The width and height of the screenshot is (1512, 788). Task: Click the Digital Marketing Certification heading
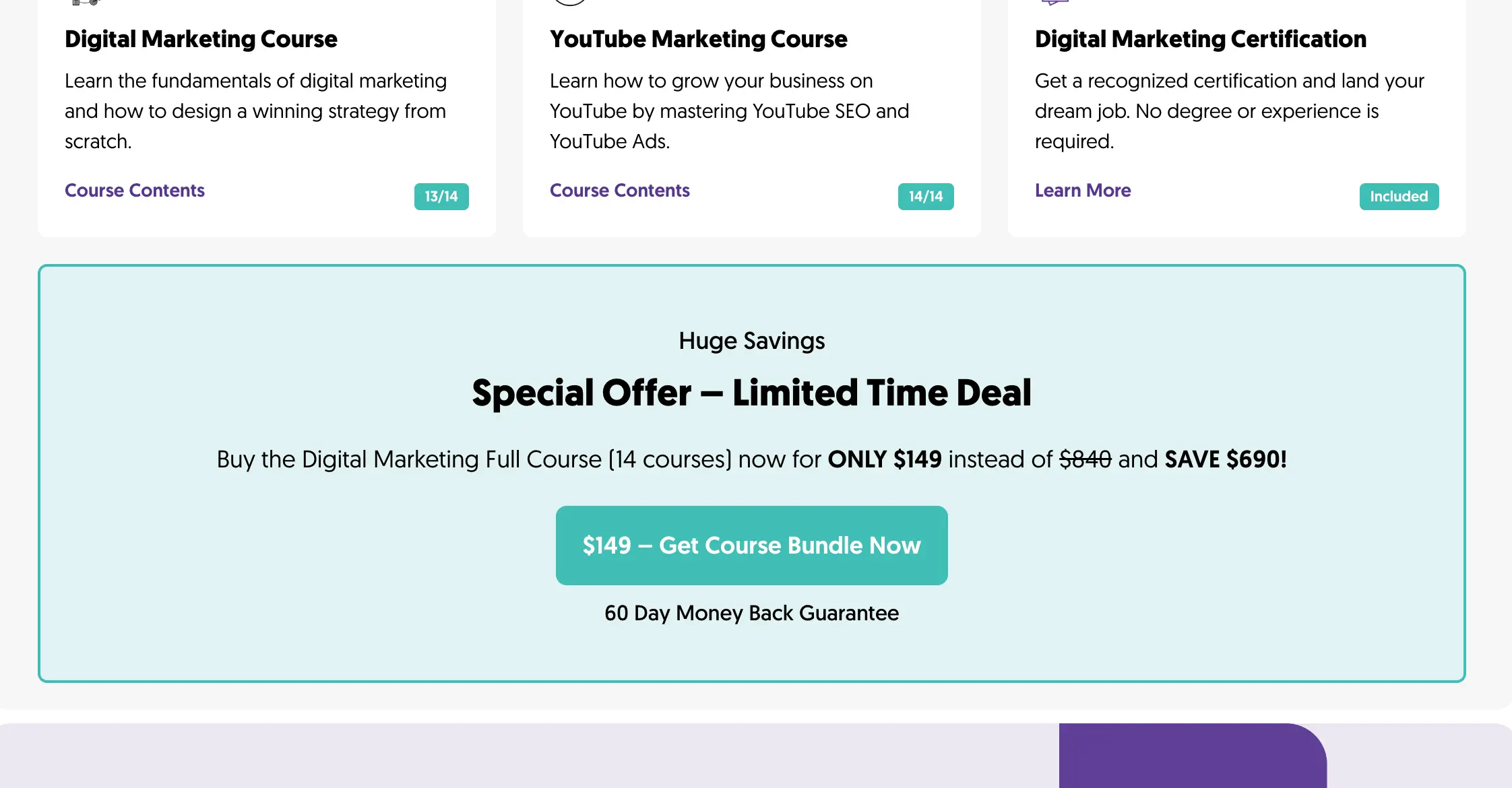point(1200,39)
